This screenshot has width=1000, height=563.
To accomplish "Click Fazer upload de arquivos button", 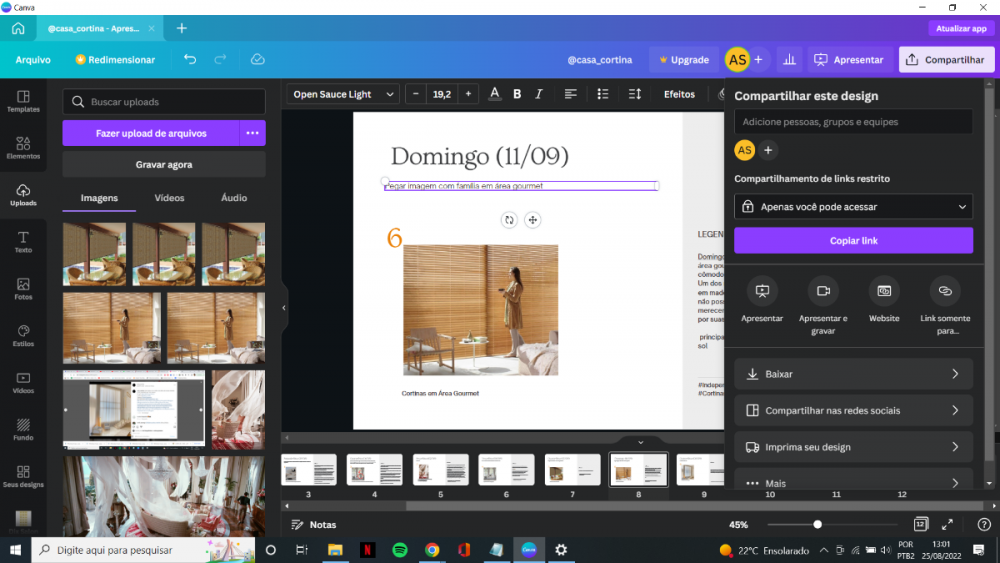I will pyautogui.click(x=151, y=133).
